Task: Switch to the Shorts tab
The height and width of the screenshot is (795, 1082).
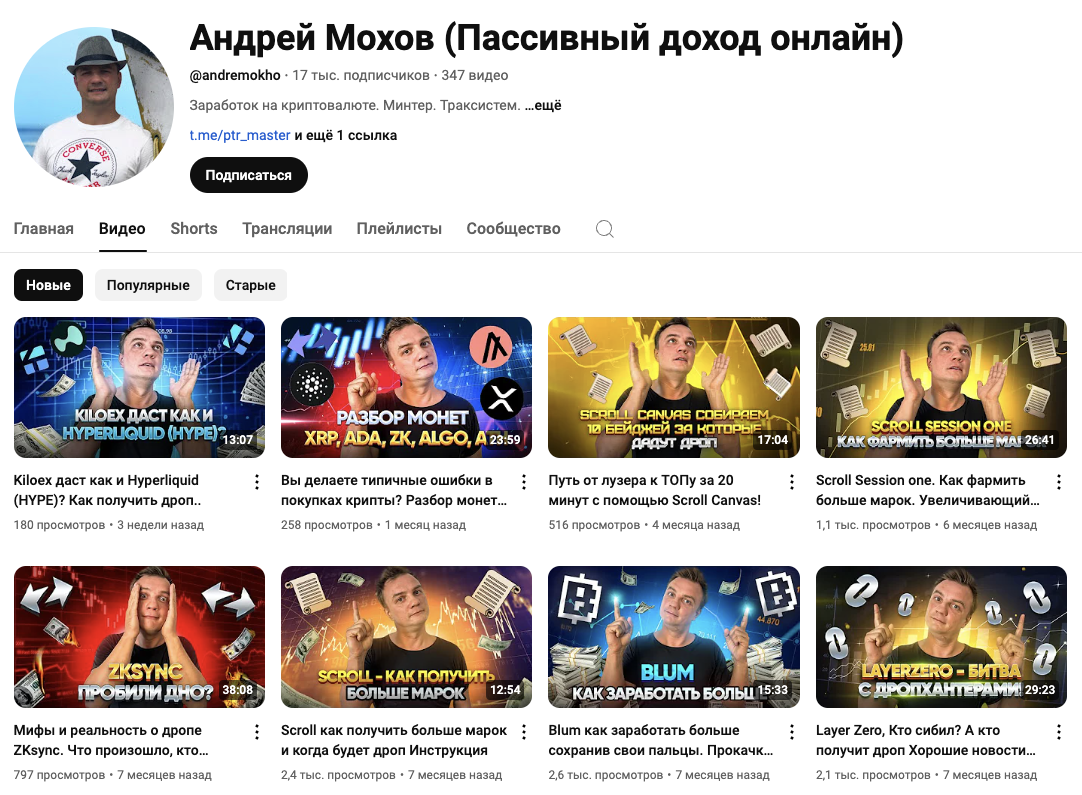Action: click(194, 228)
